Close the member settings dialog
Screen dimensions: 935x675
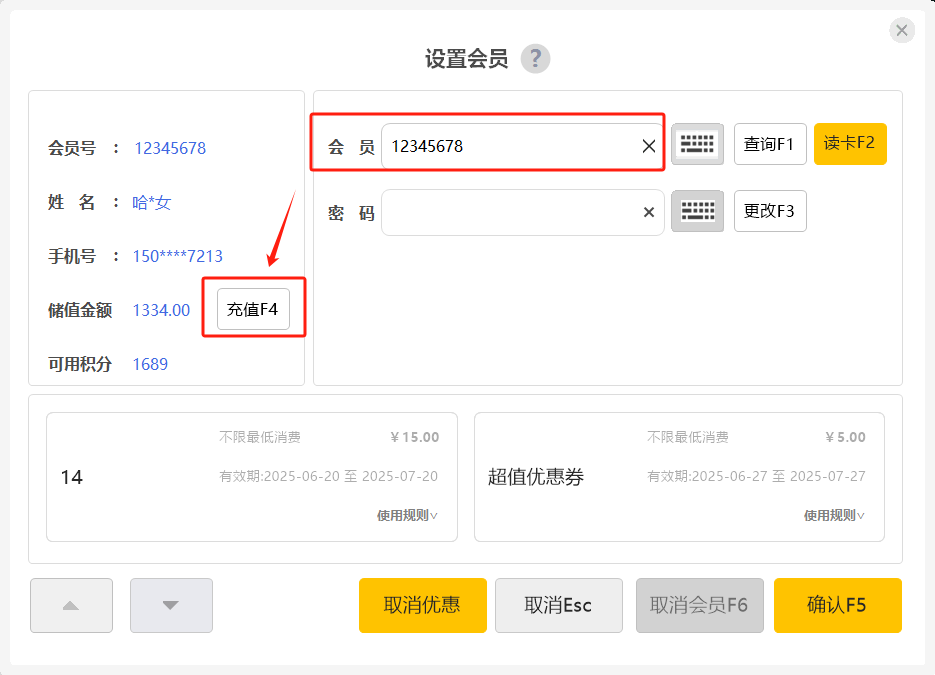(901, 31)
